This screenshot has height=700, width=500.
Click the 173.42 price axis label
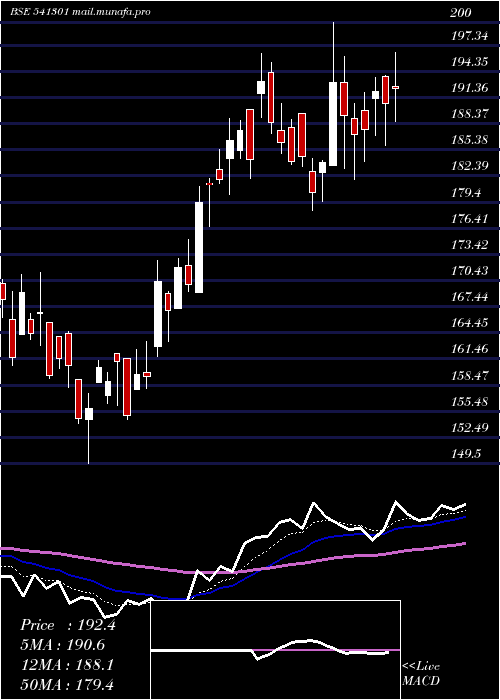coord(469,245)
